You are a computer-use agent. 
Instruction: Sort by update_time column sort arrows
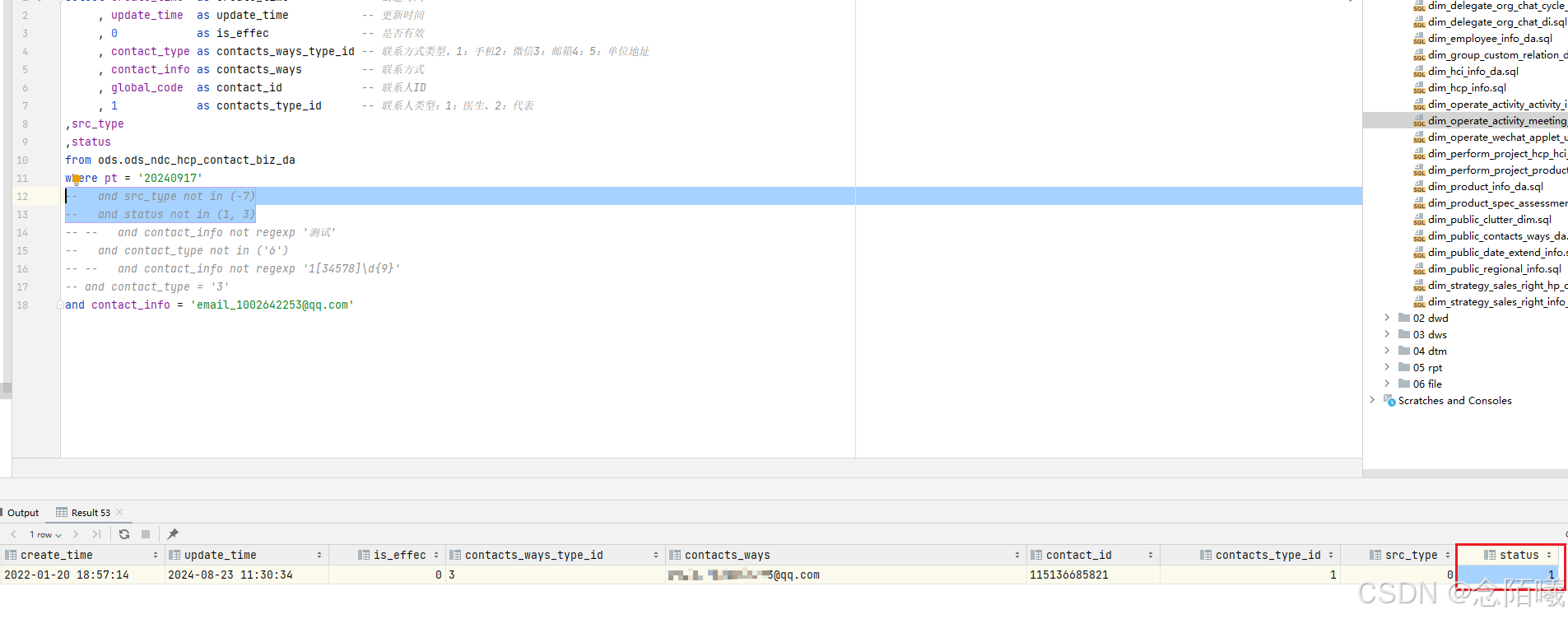tap(319, 556)
